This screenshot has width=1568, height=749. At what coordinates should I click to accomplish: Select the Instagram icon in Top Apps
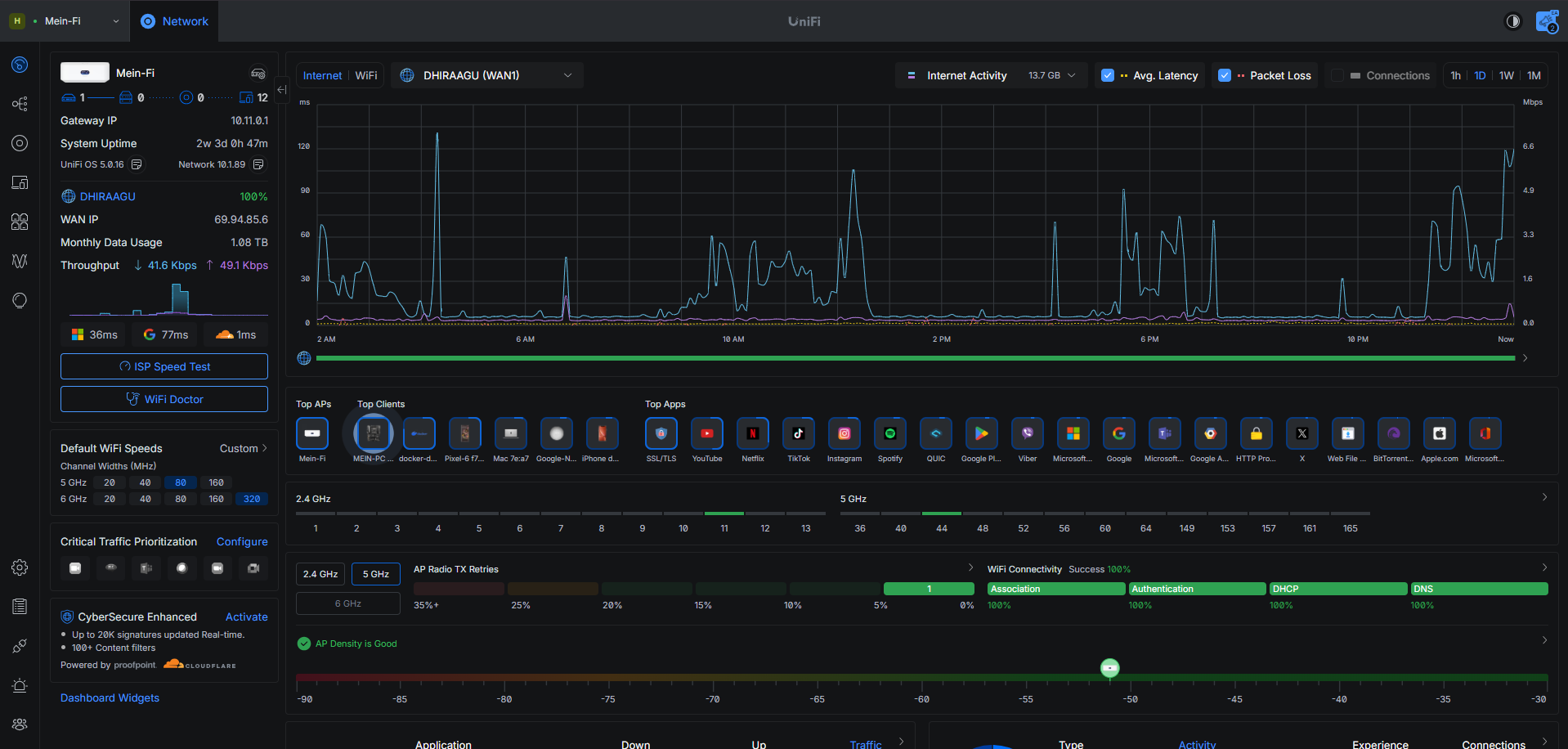point(844,433)
